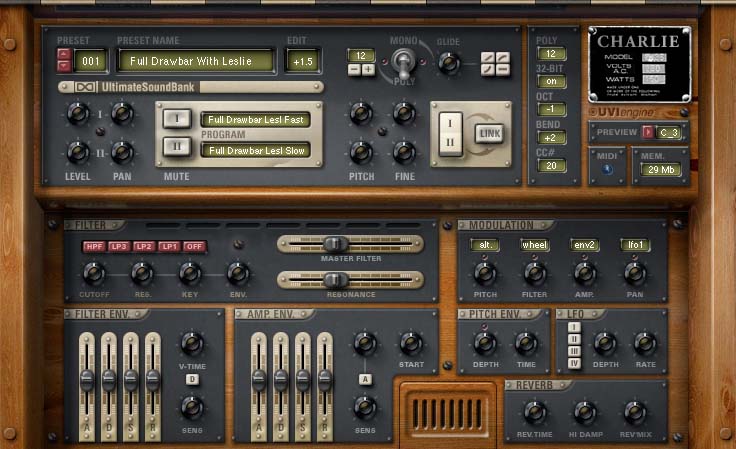Viewport: 736px width, 449px height.
Task: Click the REV MIX reverb knob
Action: coord(635,413)
